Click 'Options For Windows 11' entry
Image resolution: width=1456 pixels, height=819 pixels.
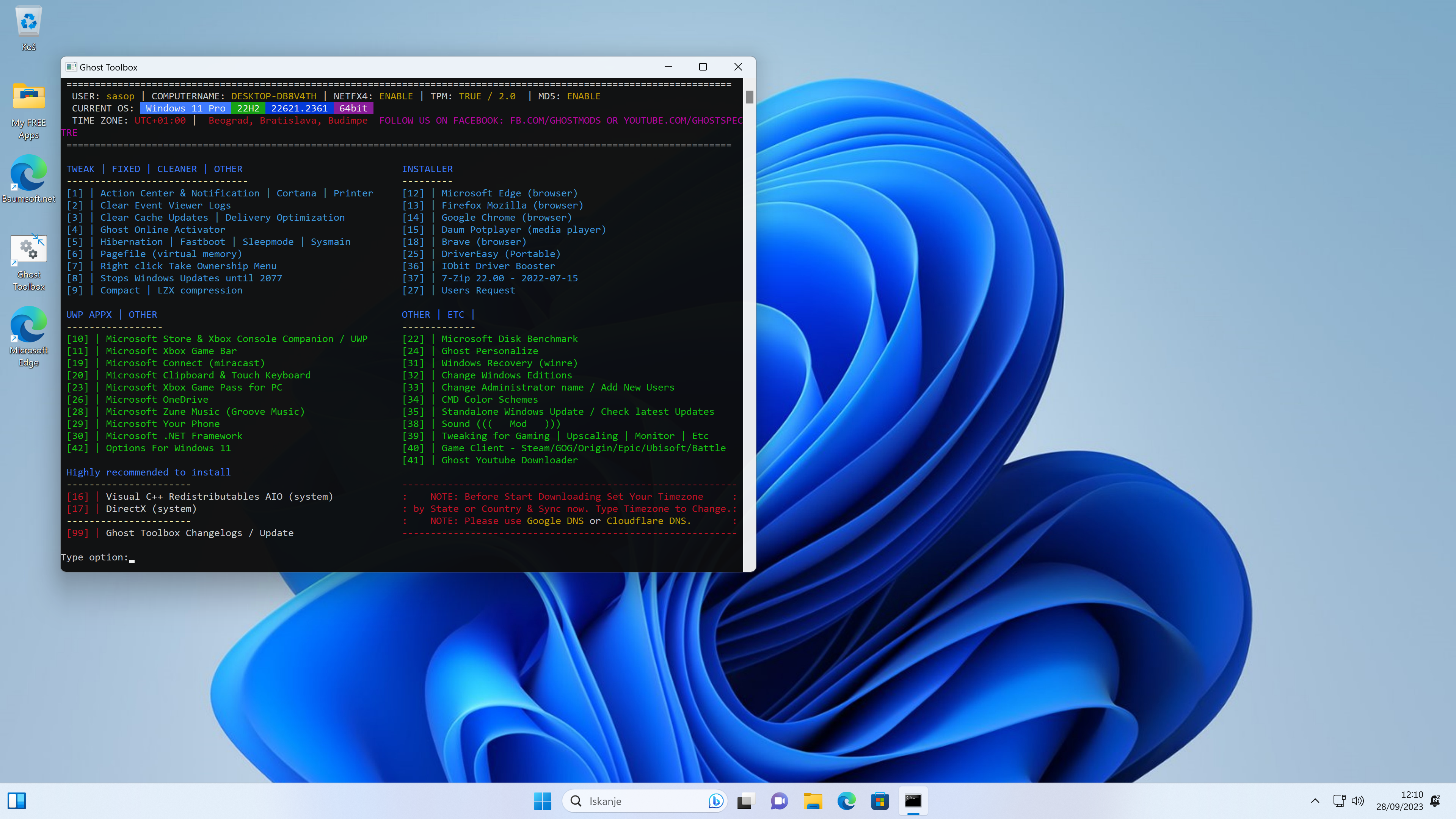point(168,448)
